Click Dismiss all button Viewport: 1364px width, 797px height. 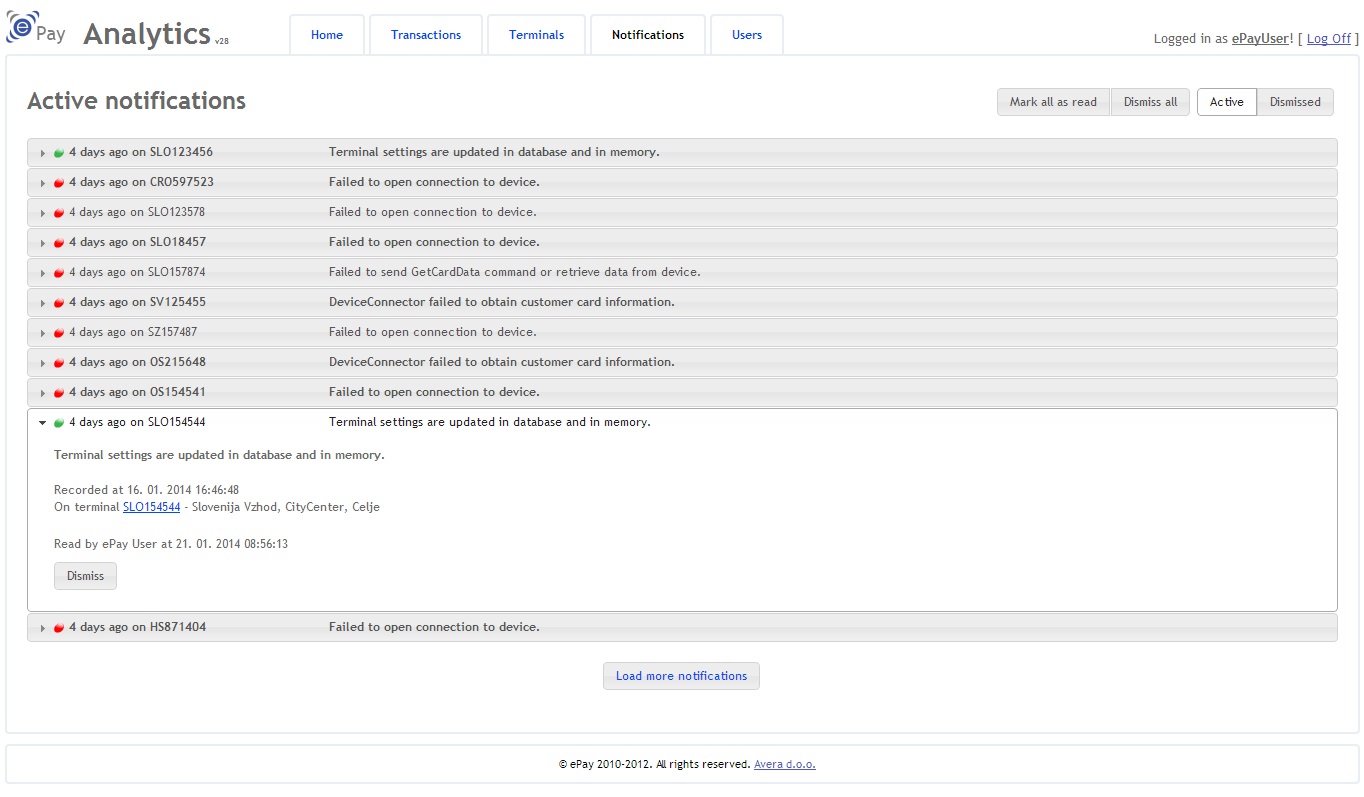tap(1150, 102)
